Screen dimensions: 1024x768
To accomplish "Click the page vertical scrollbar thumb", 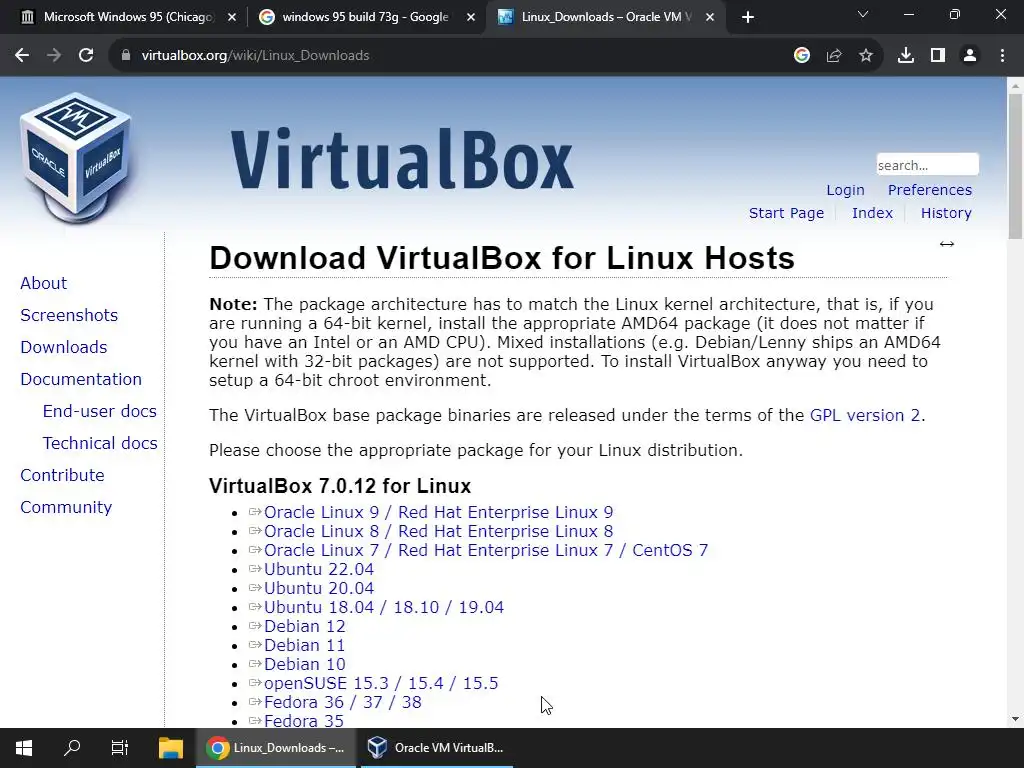I will click(x=1016, y=167).
